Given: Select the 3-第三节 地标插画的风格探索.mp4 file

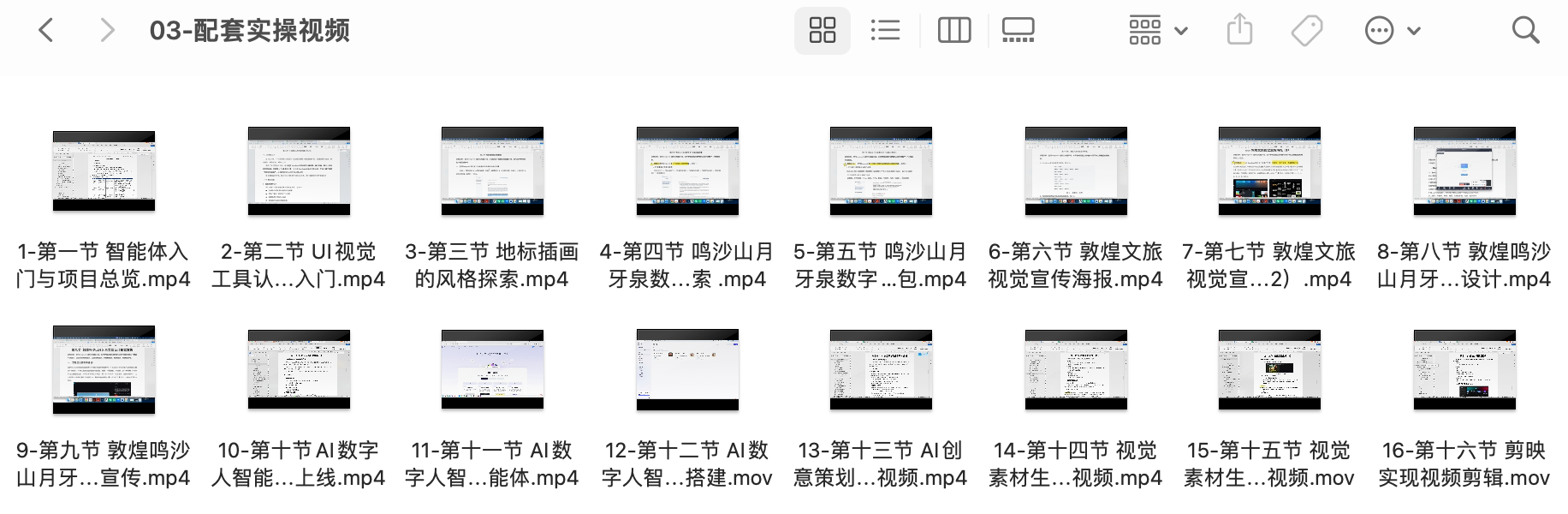Looking at the screenshot, I should tap(492, 171).
